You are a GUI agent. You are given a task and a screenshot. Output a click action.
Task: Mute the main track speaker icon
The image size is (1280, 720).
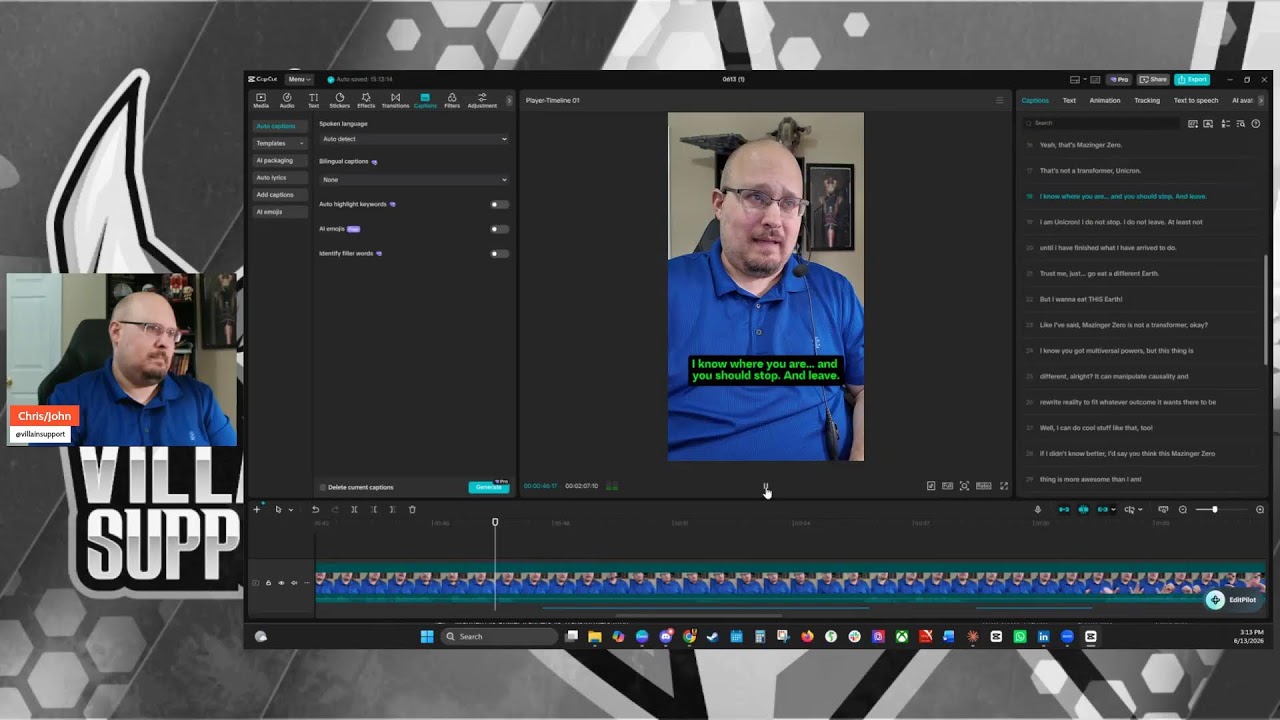[294, 583]
